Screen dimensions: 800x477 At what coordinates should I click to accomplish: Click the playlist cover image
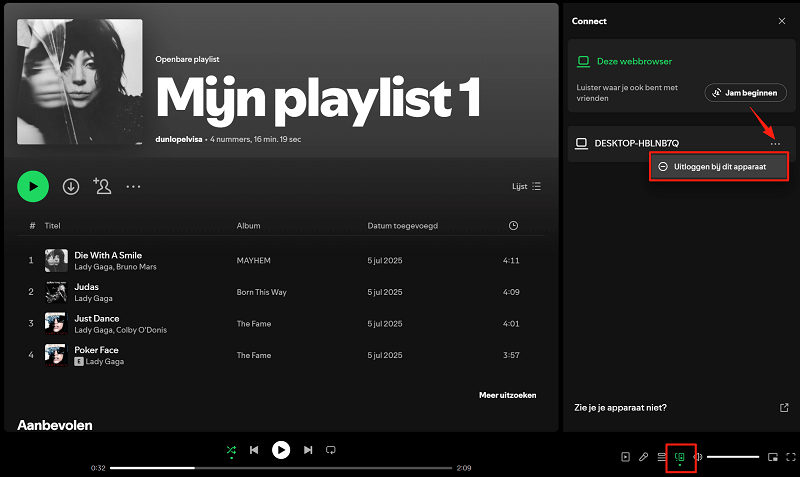tap(80, 82)
